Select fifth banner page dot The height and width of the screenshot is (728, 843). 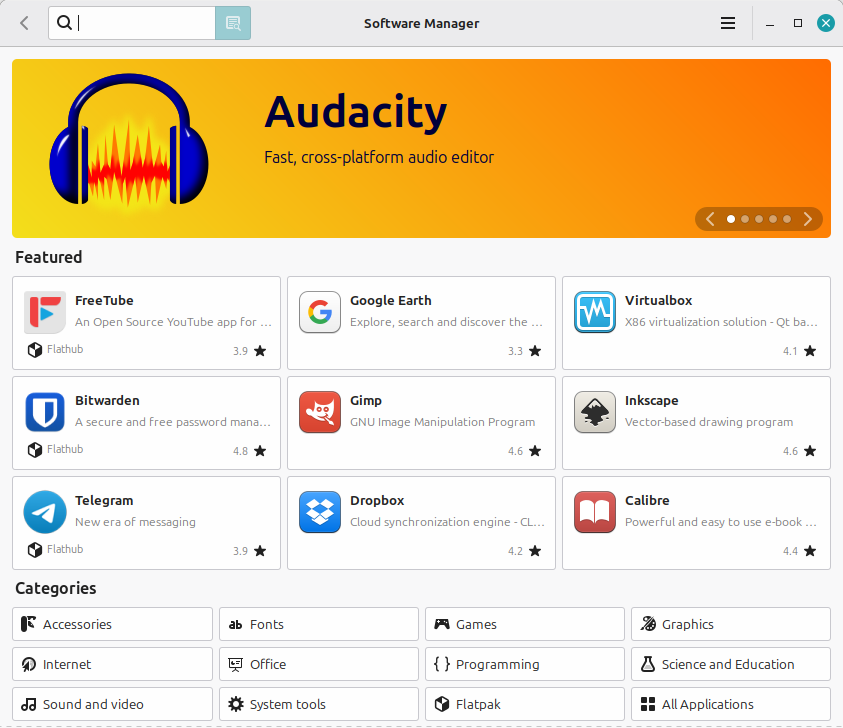point(787,219)
